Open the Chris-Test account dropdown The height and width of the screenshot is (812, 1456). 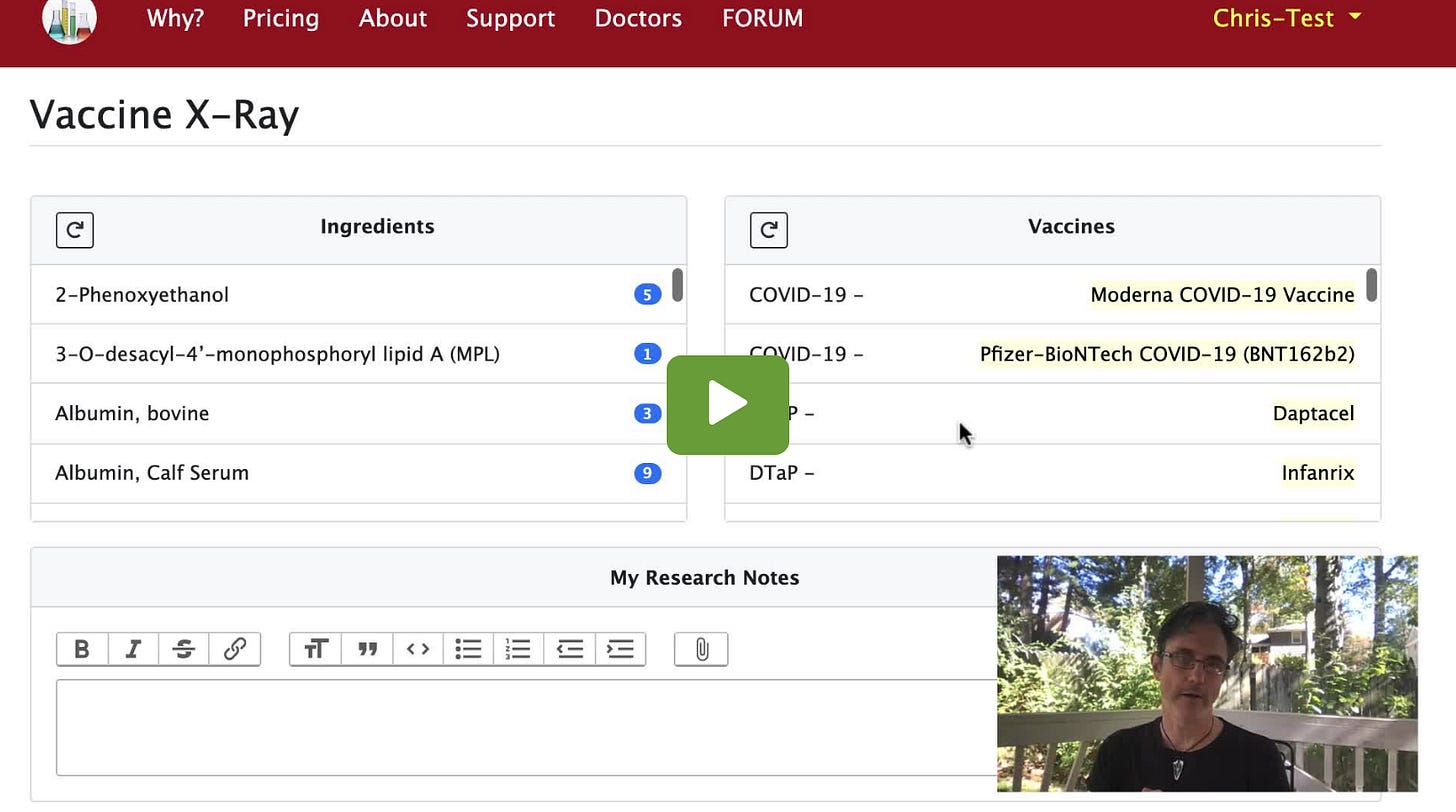click(1287, 18)
